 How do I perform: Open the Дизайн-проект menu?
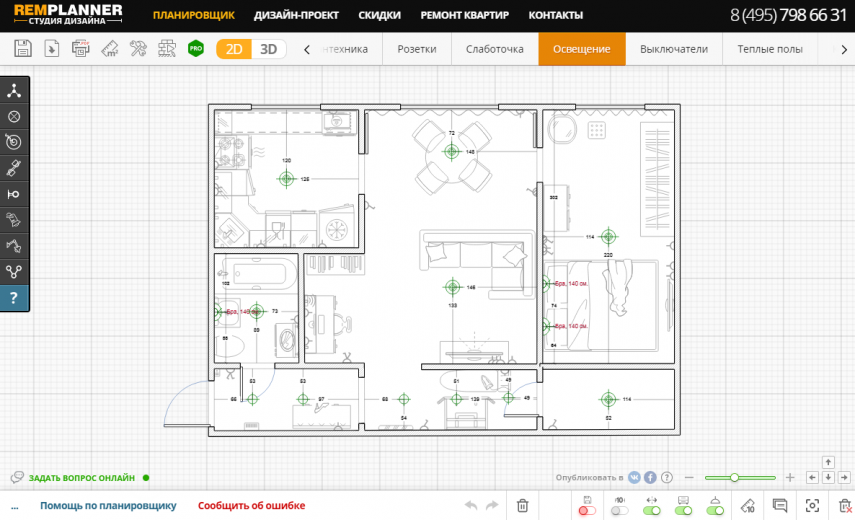(296, 15)
